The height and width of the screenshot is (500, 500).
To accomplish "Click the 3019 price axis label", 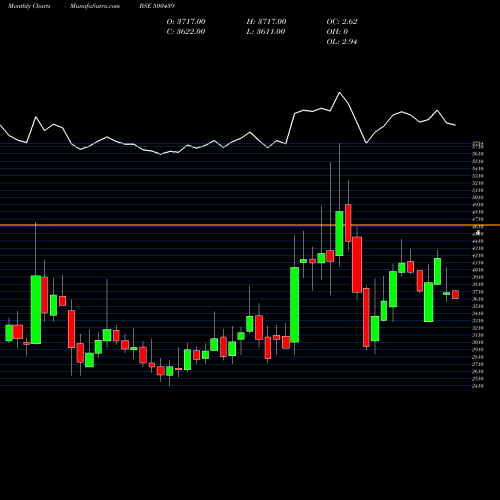I will (x=478, y=343).
